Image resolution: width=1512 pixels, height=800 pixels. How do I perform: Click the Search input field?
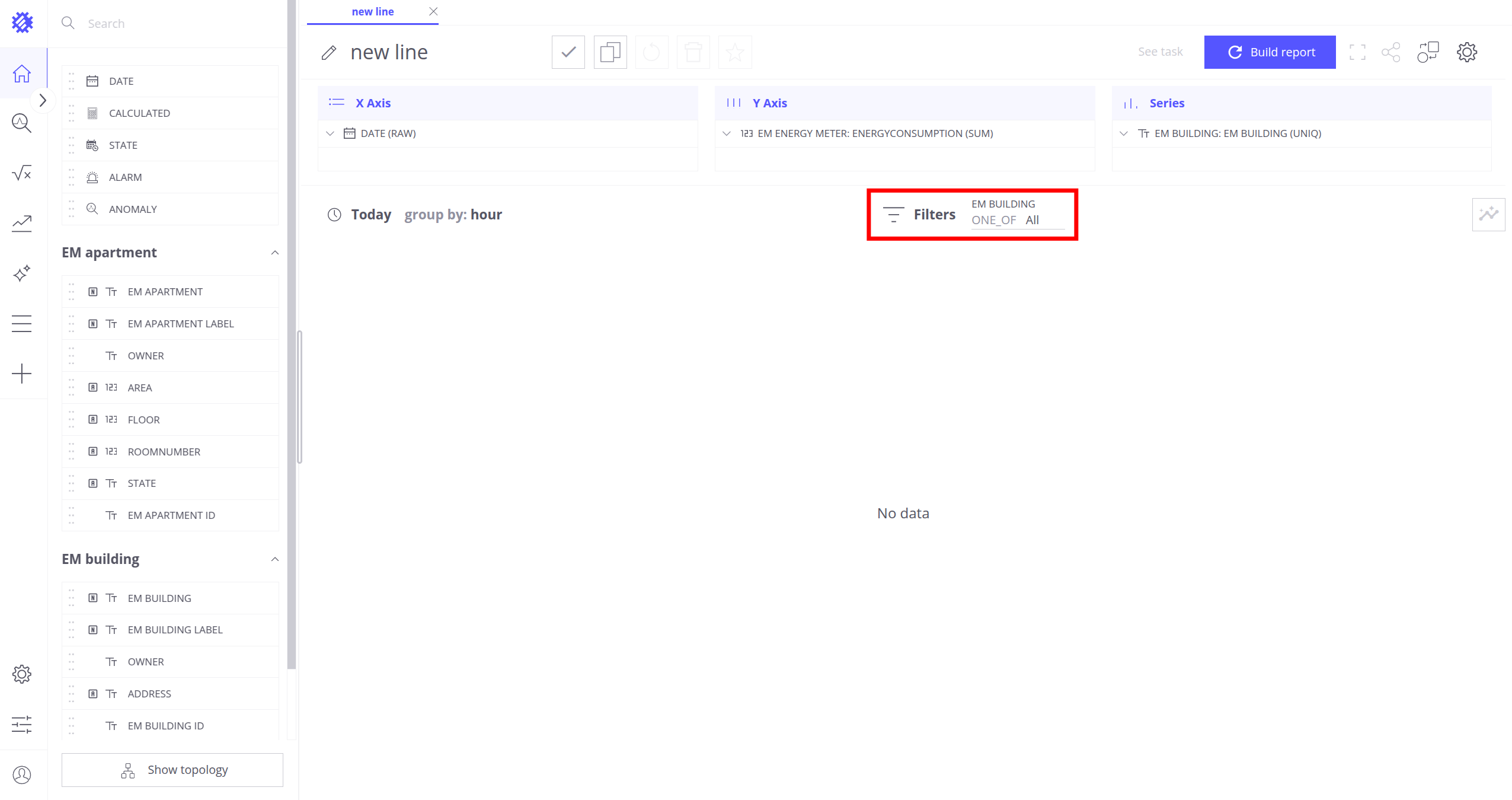(178, 24)
